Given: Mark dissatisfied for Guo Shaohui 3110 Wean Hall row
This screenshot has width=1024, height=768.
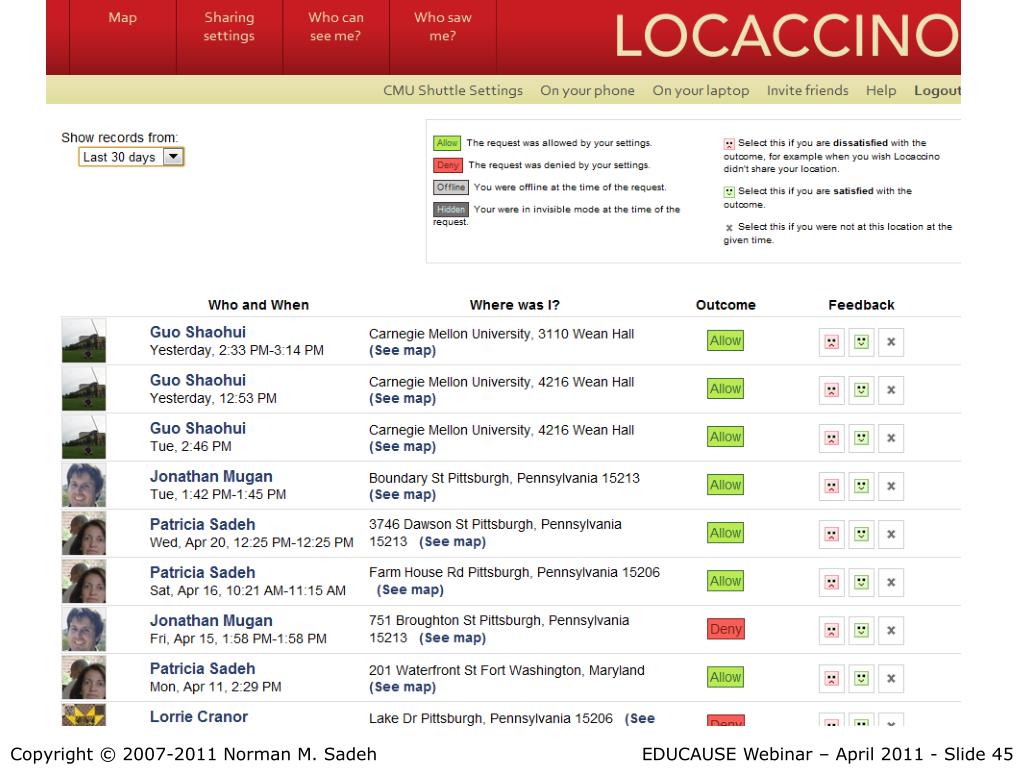Looking at the screenshot, I should pyautogui.click(x=831, y=342).
